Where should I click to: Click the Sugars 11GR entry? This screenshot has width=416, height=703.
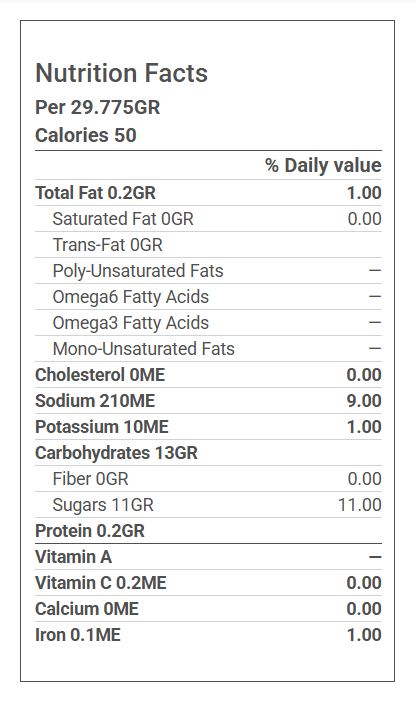103,505
